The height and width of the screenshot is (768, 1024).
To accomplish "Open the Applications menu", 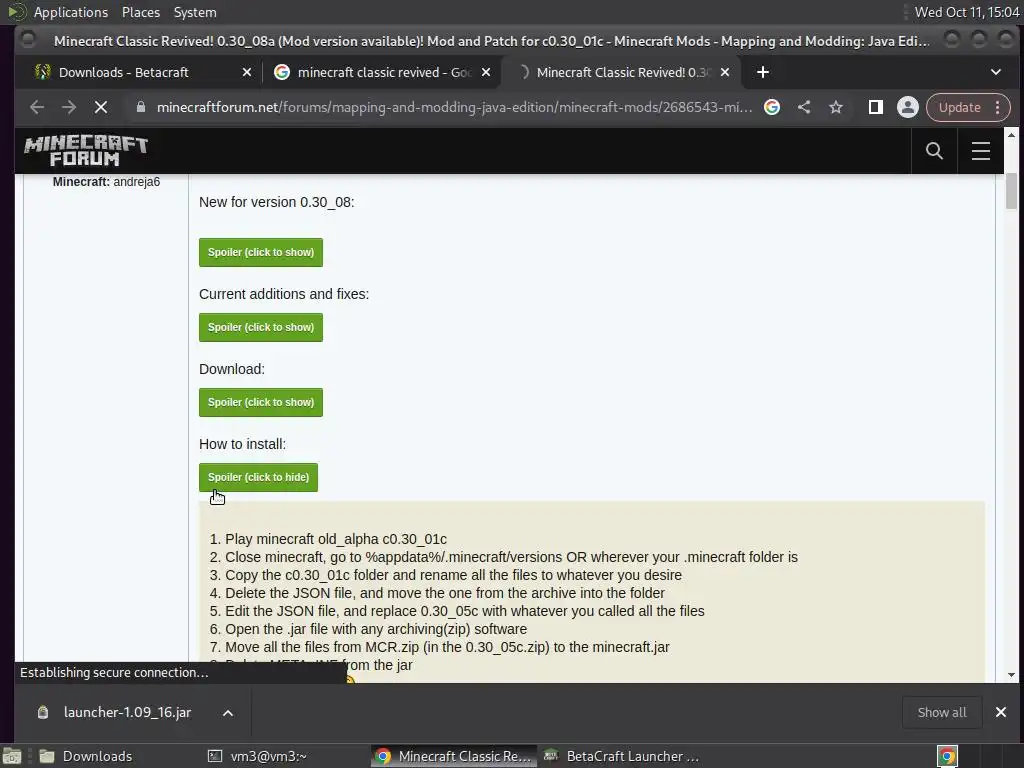I will point(71,12).
